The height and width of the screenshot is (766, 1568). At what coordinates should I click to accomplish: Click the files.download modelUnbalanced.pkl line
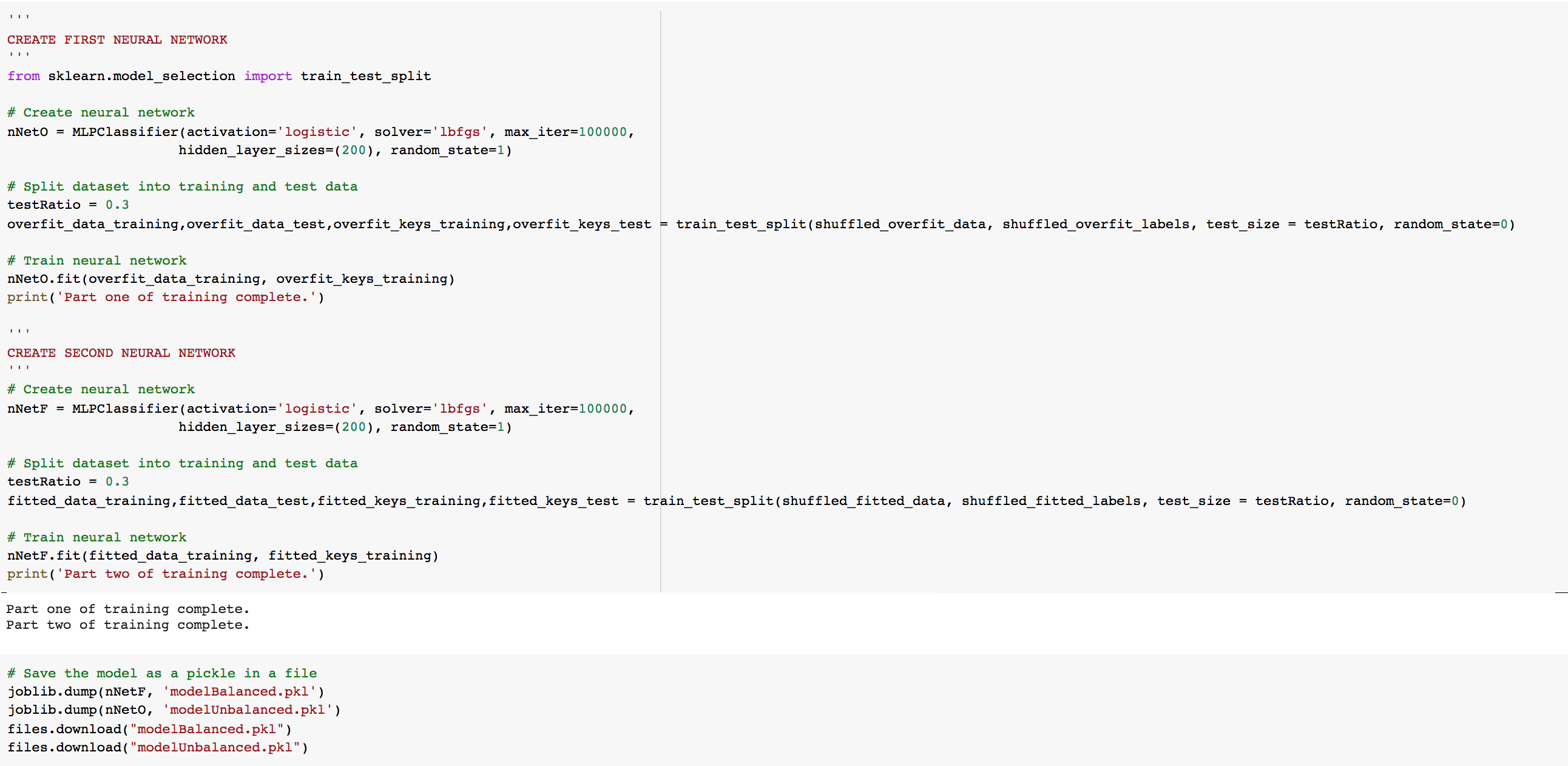(157, 747)
